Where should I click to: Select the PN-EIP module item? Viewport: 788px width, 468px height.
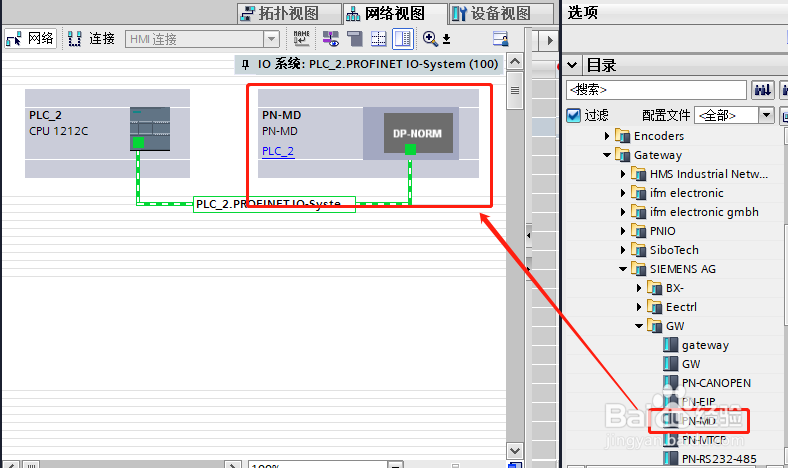(699, 402)
